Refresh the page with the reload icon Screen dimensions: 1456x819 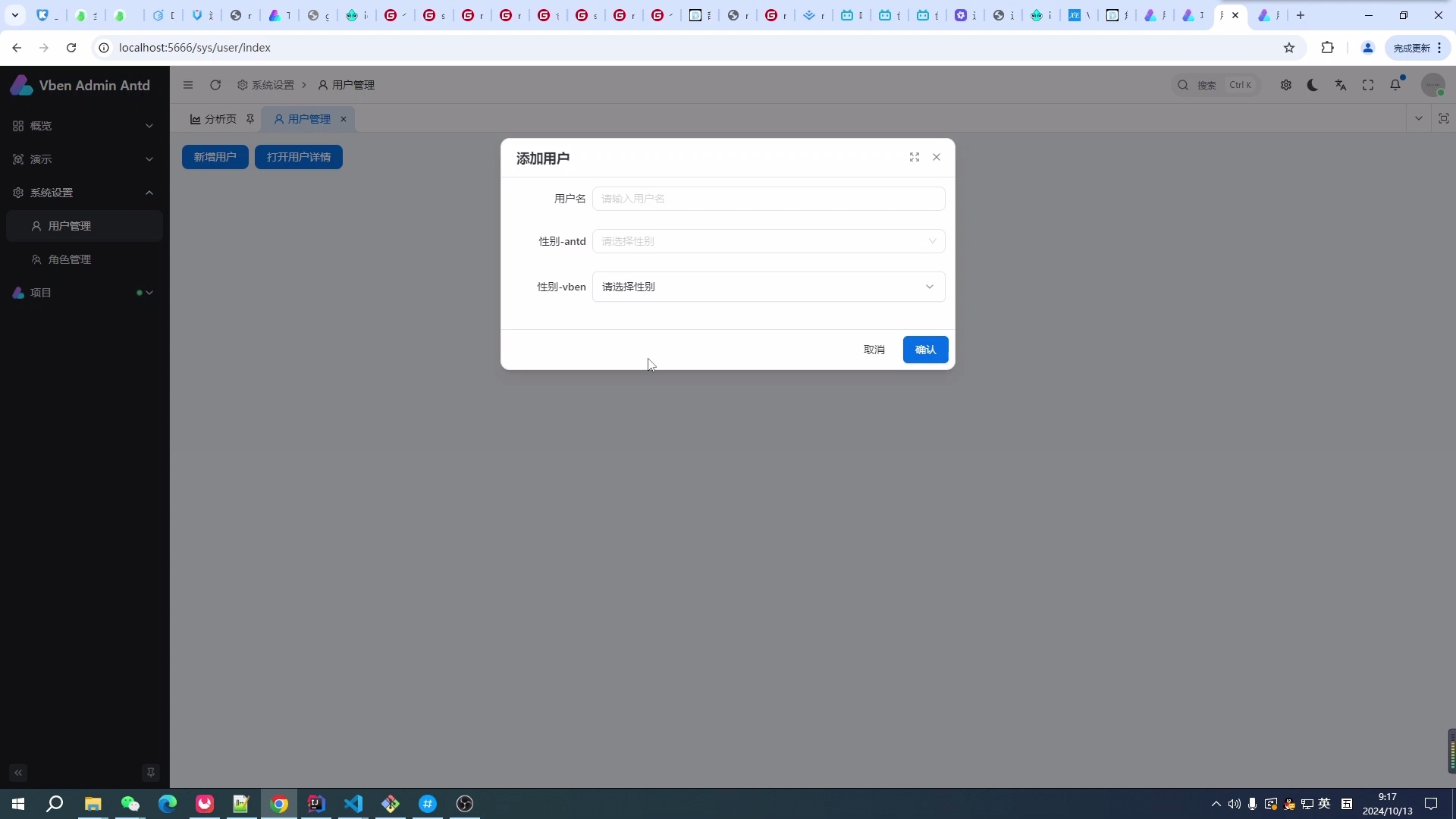click(215, 85)
